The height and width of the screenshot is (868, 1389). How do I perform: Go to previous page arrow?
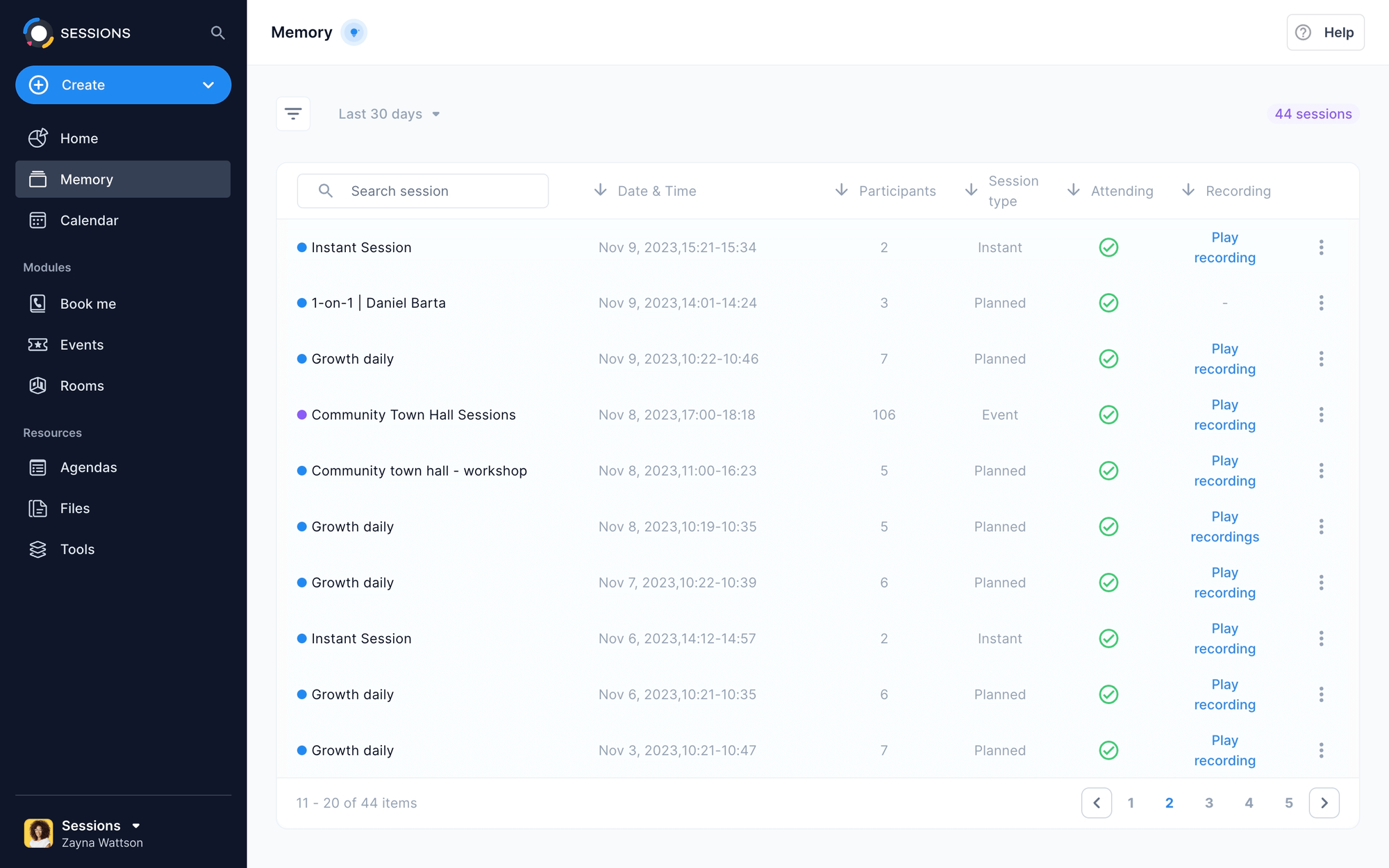(x=1097, y=803)
